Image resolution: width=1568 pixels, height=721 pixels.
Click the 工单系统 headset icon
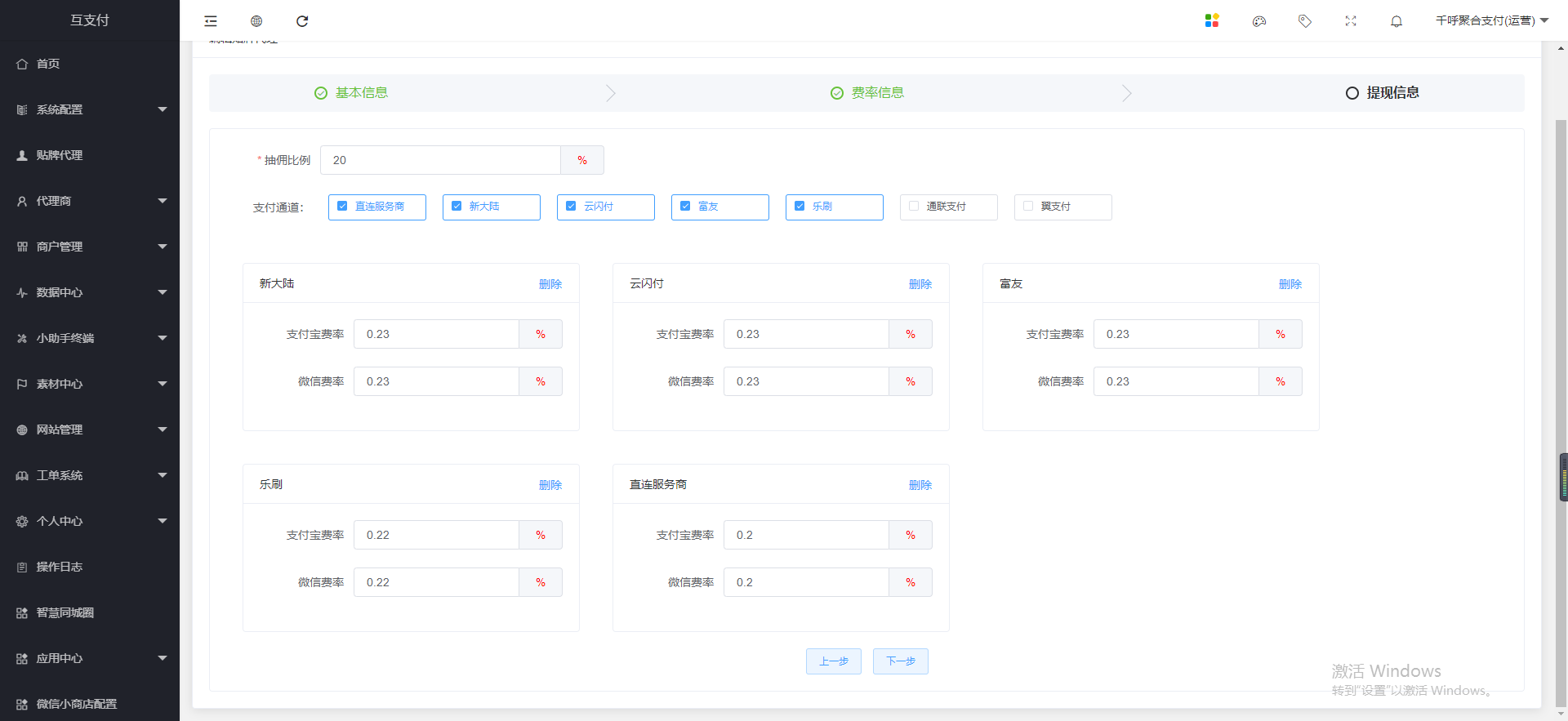click(22, 475)
